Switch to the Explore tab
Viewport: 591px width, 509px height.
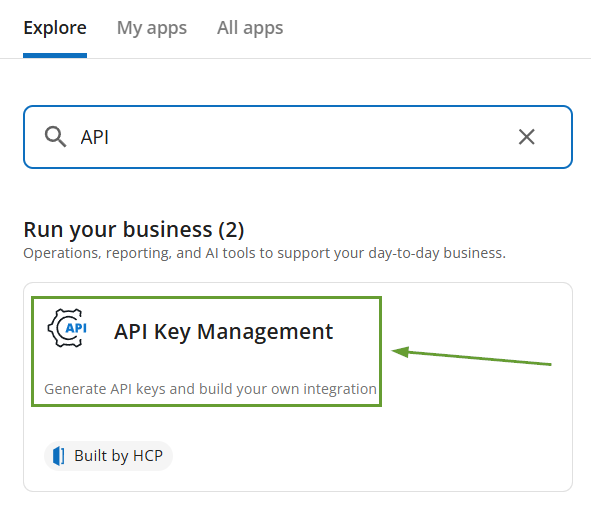[x=55, y=28]
